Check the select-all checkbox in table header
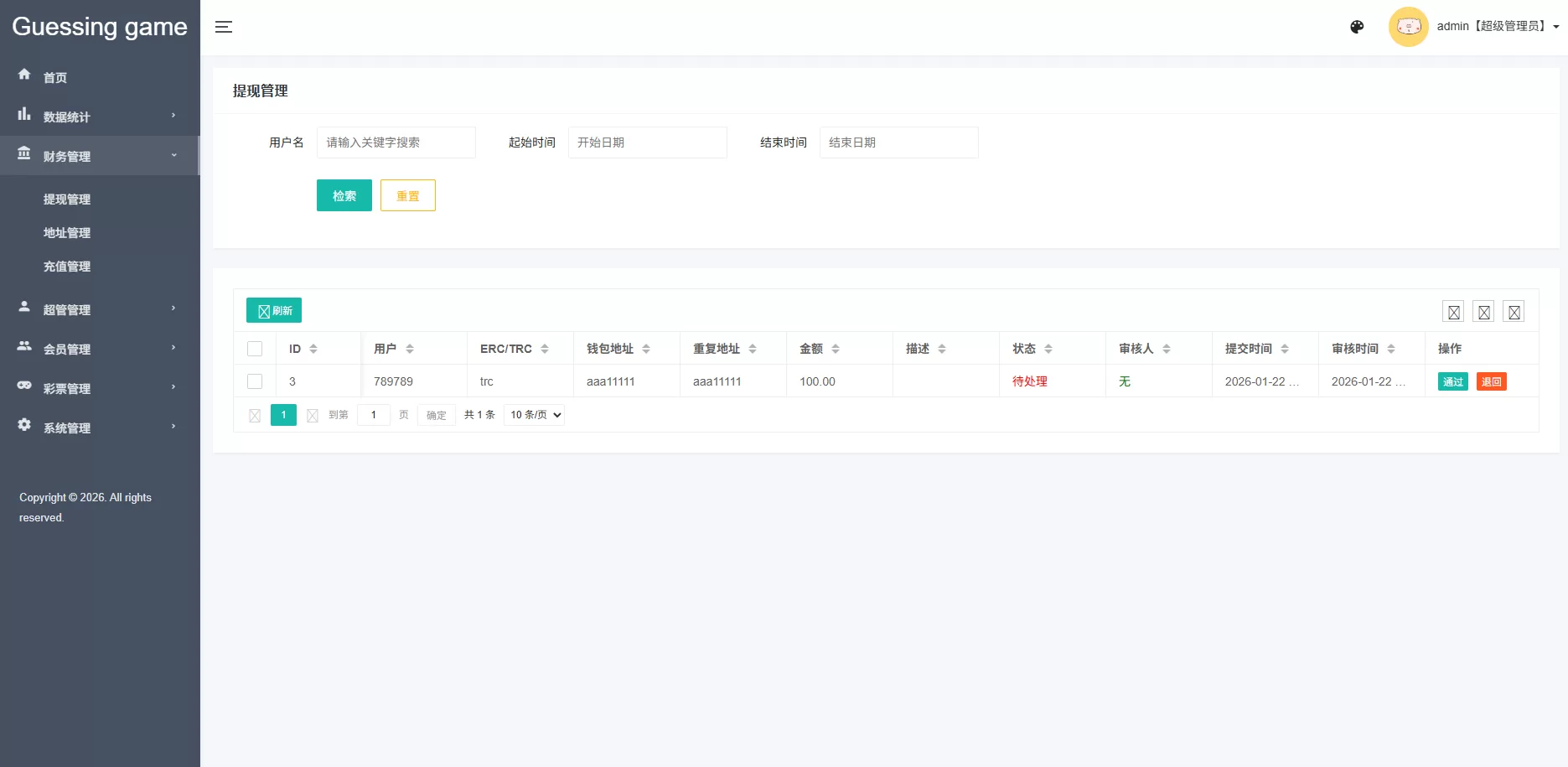Image resolution: width=1568 pixels, height=767 pixels. click(x=255, y=348)
